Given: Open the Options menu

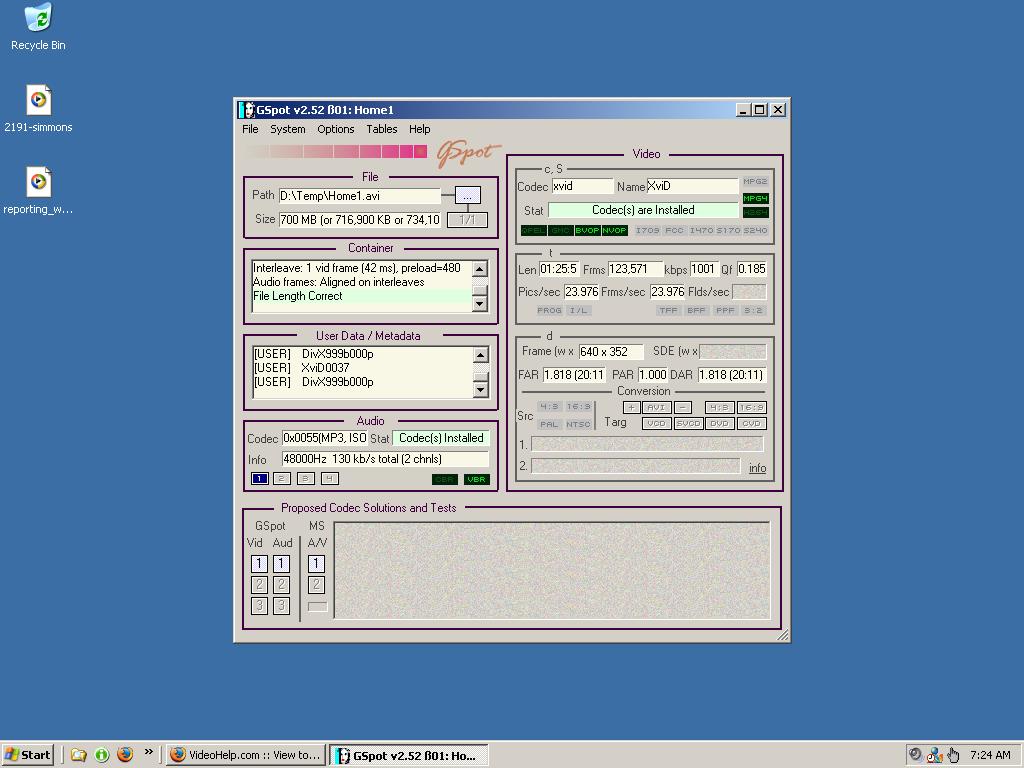Looking at the screenshot, I should tap(336, 129).
